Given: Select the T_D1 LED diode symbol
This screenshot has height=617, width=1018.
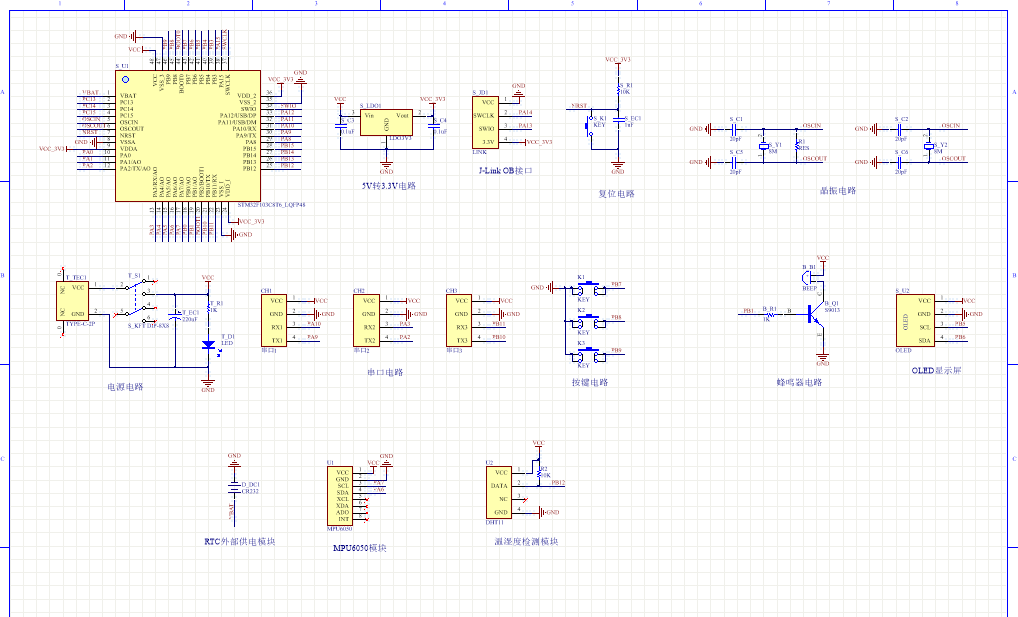Looking at the screenshot, I should [x=208, y=345].
